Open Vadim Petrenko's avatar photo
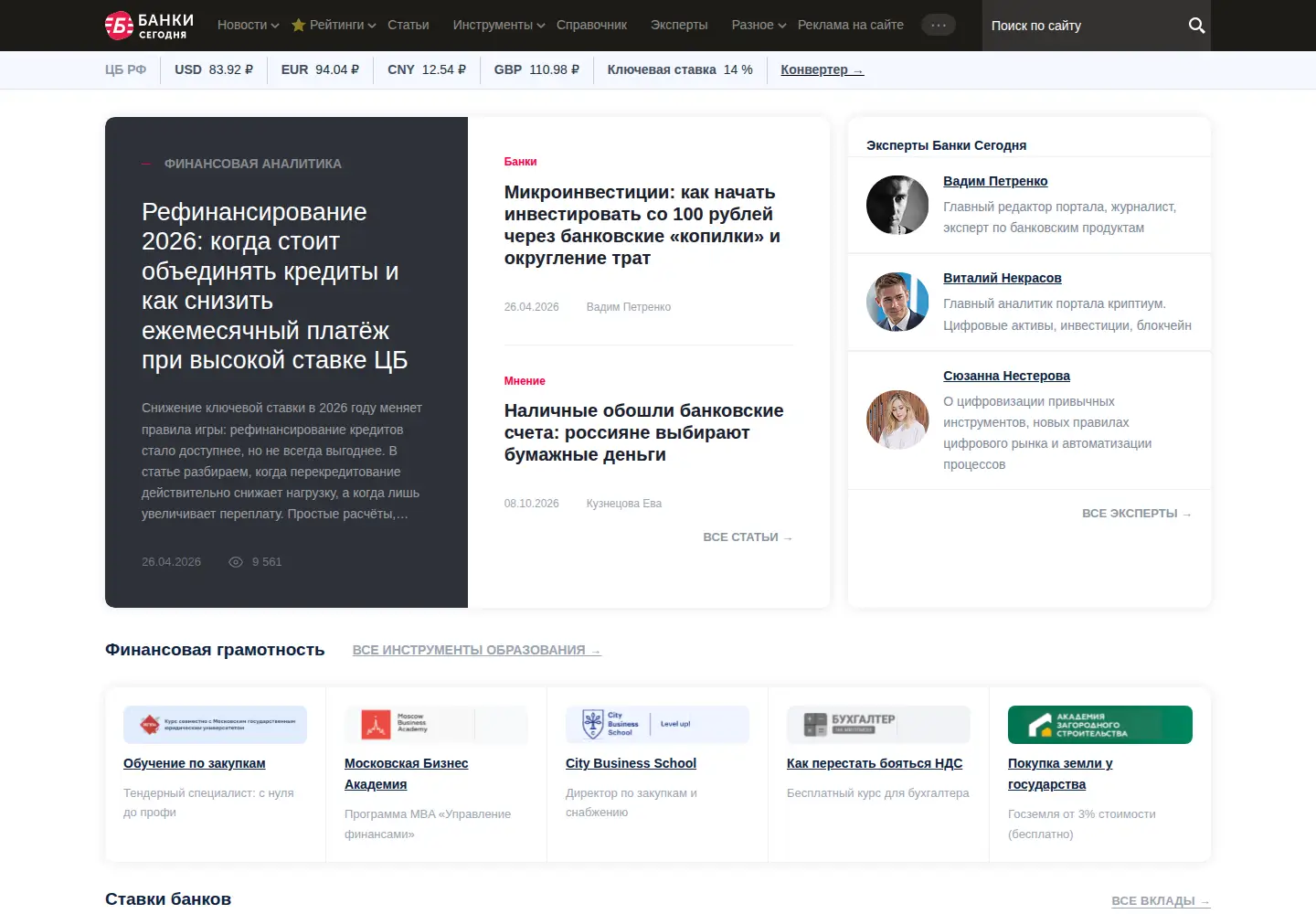This screenshot has width=1316, height=914. click(x=897, y=205)
